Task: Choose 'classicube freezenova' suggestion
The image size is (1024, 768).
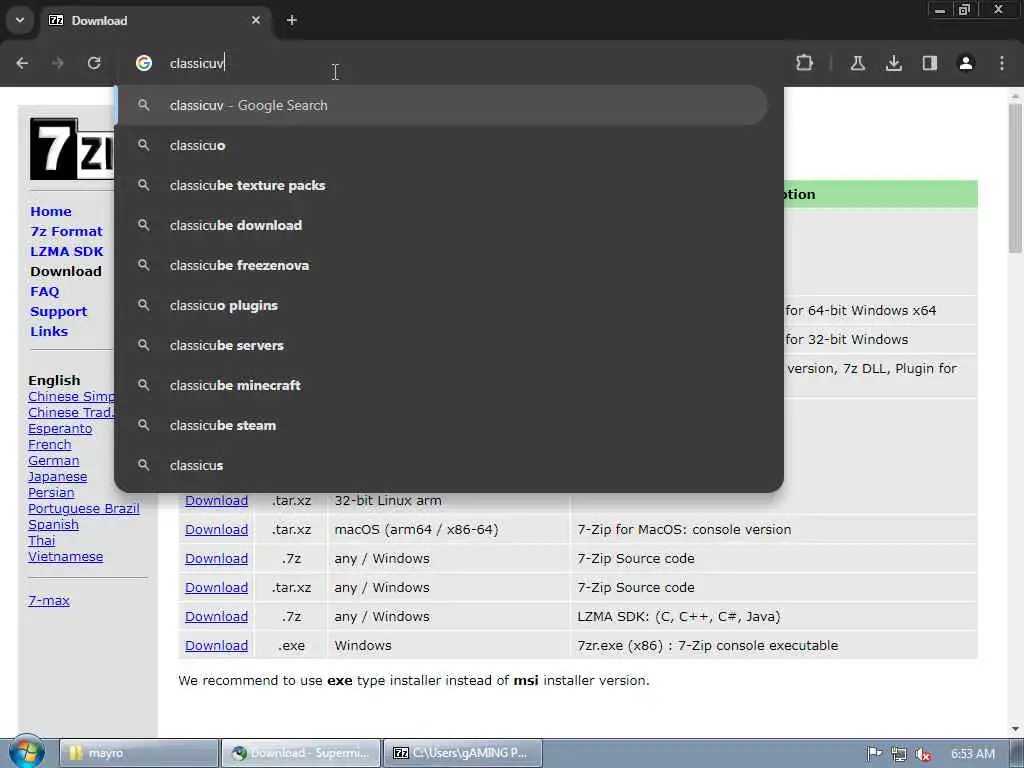Action: pyautogui.click(x=441, y=265)
